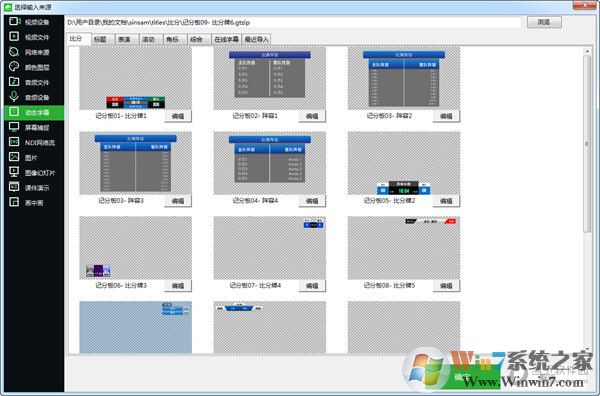Switch to the 最近导入 tab
This screenshot has height=396, width=600.
coord(257,39)
